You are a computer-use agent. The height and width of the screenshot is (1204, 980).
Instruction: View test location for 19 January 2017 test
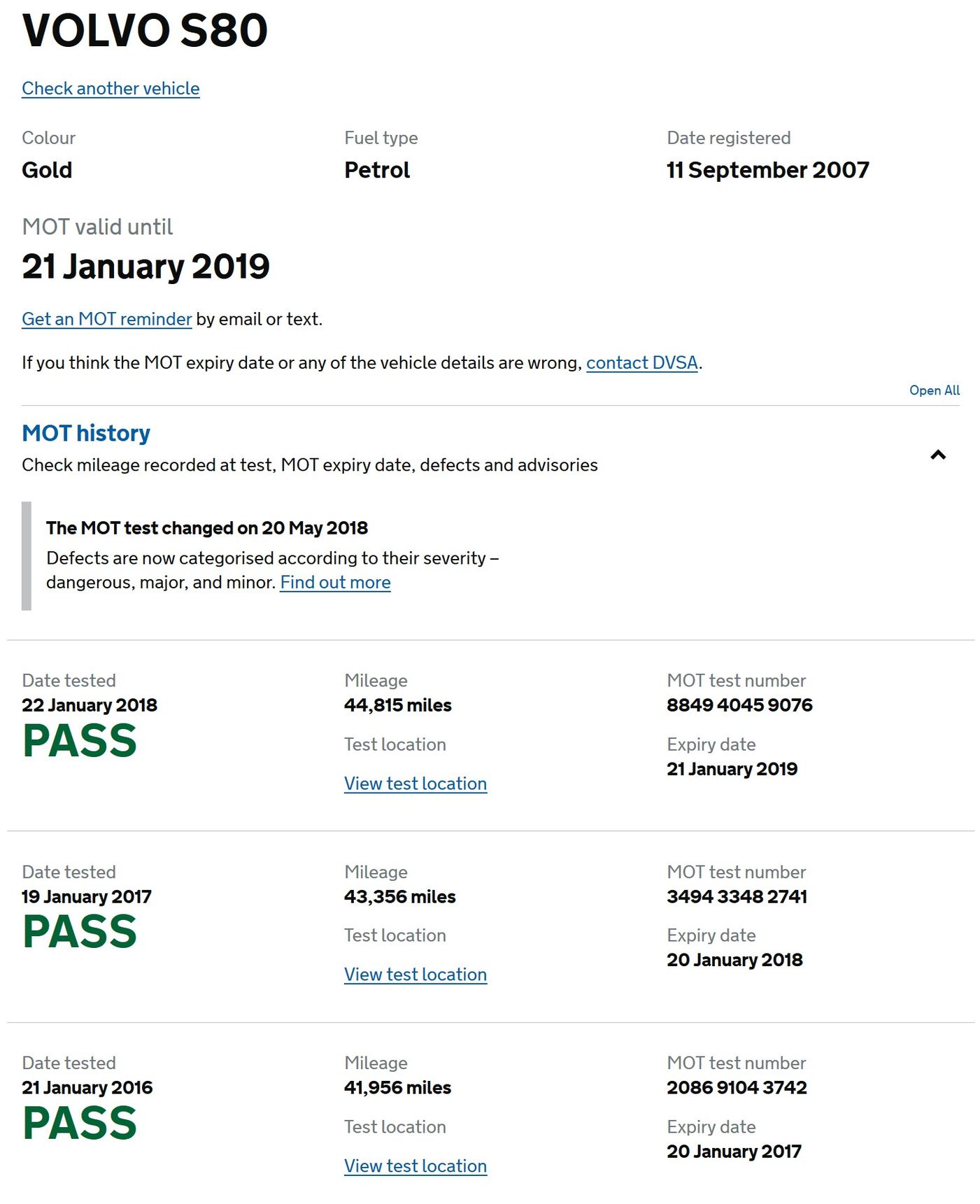(415, 975)
